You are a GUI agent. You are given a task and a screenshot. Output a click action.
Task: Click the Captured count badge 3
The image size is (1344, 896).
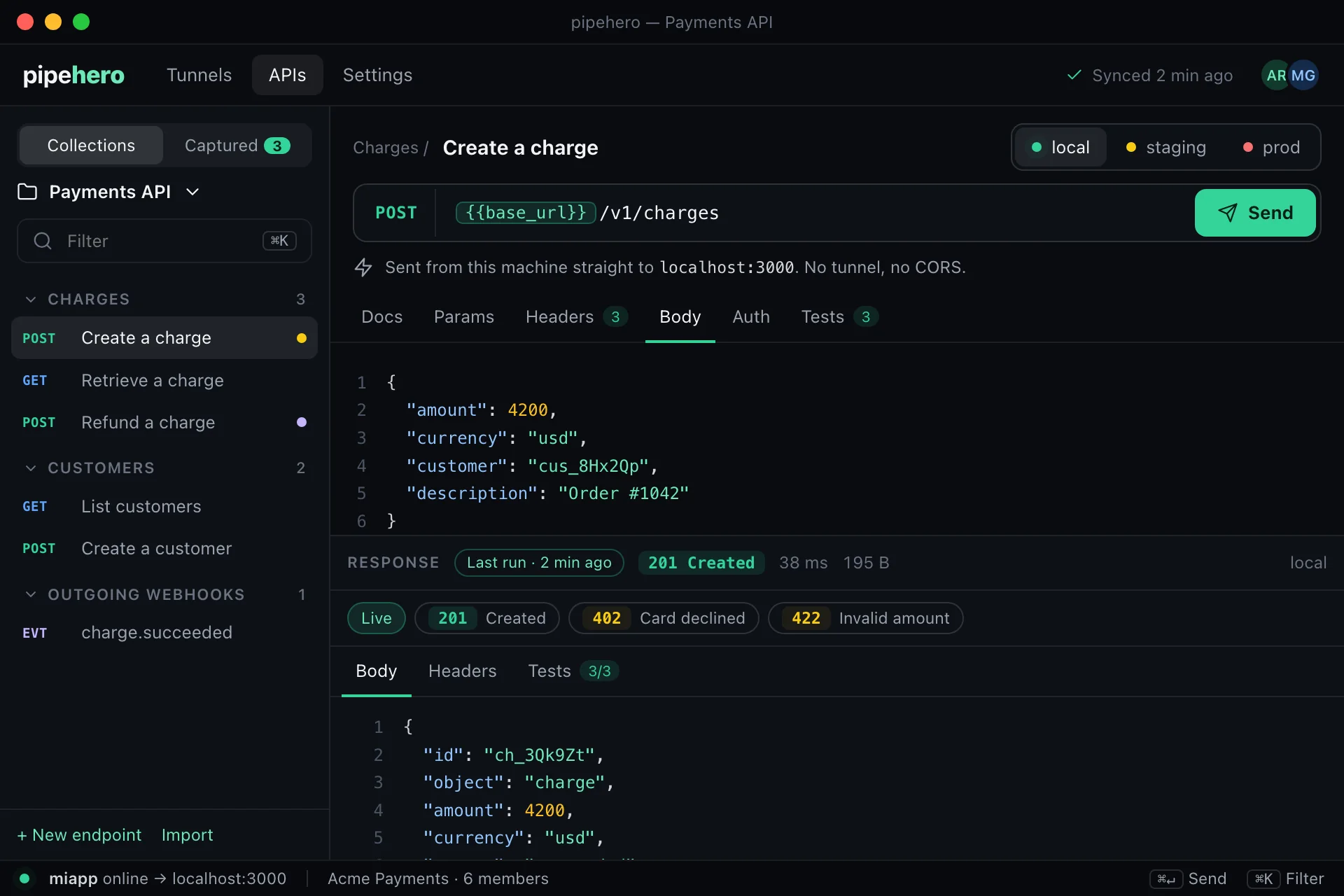(277, 146)
